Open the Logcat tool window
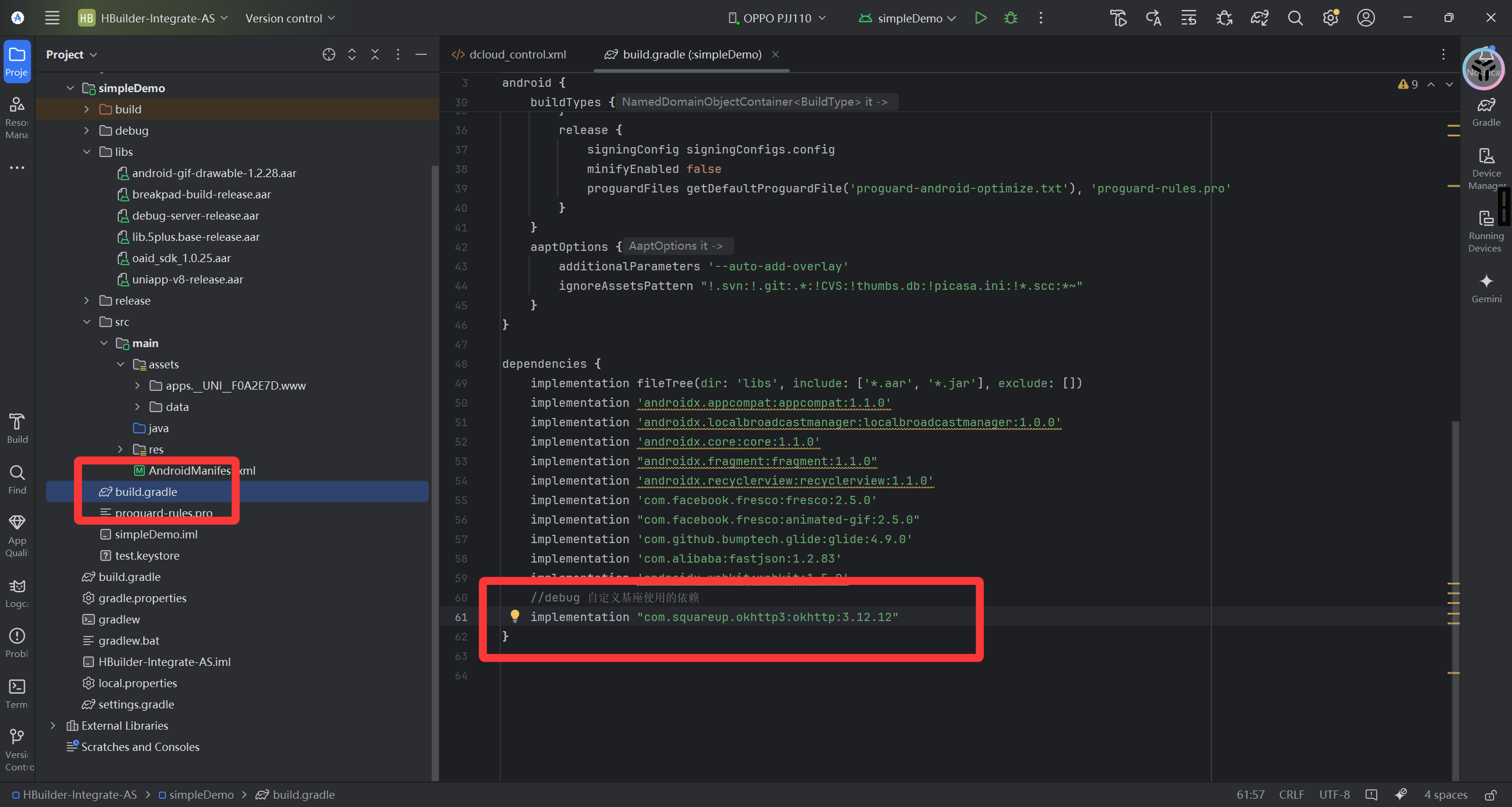1512x807 pixels. [x=17, y=594]
